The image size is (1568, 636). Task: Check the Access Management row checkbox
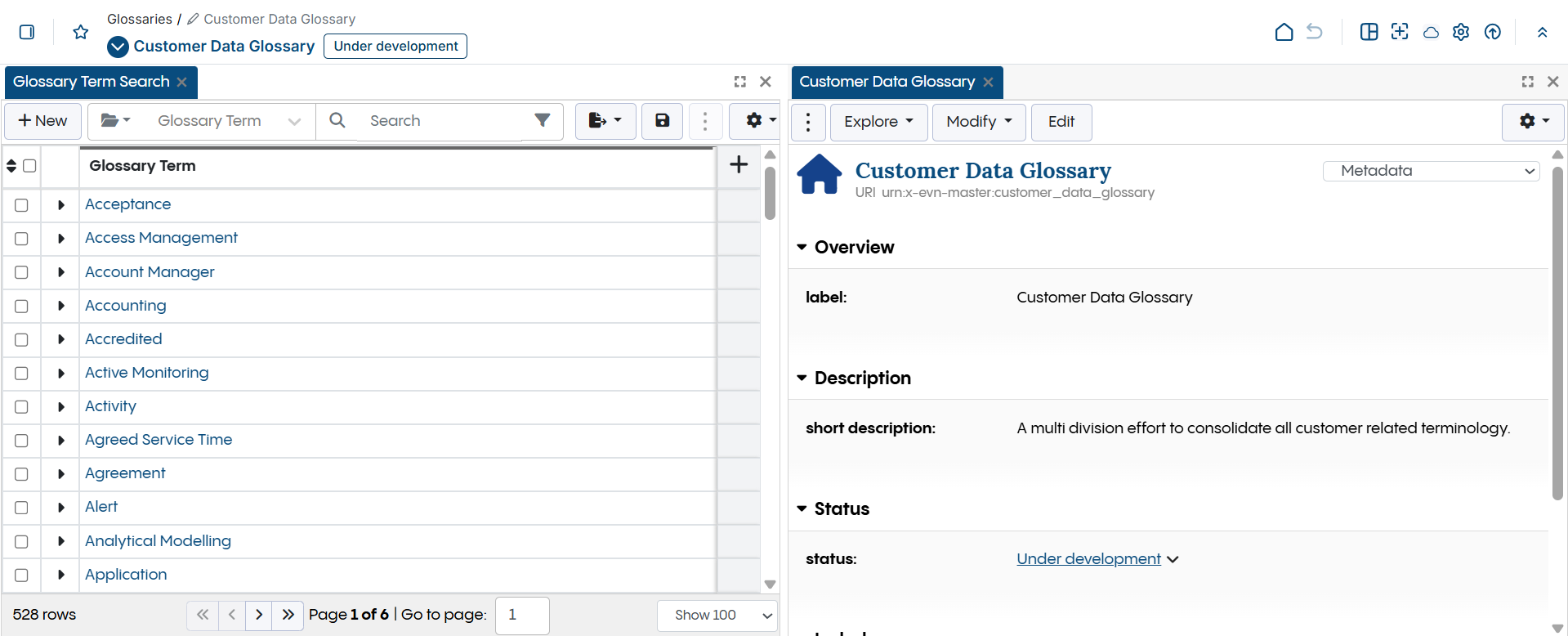(x=21, y=239)
